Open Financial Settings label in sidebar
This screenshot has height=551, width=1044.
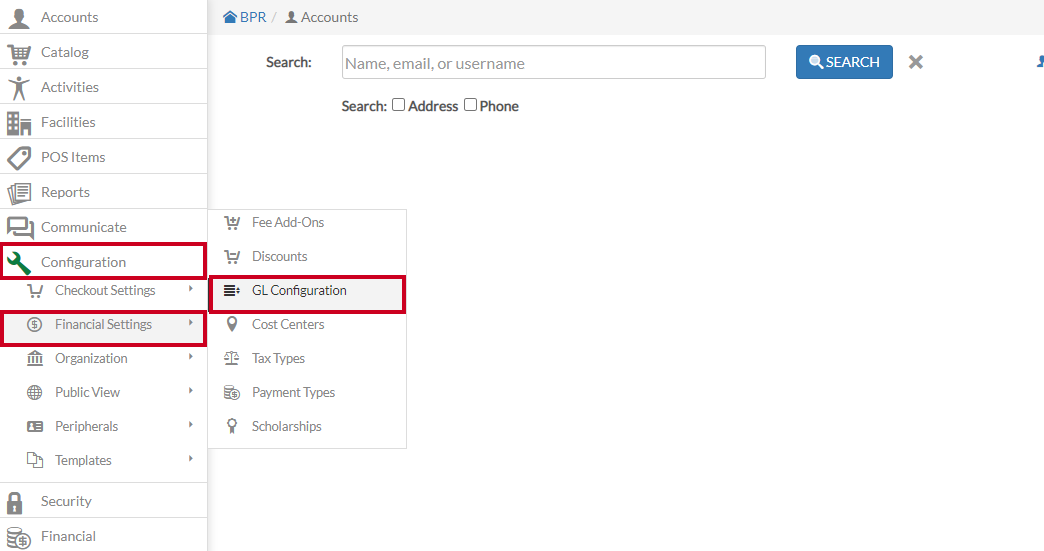click(x=103, y=325)
